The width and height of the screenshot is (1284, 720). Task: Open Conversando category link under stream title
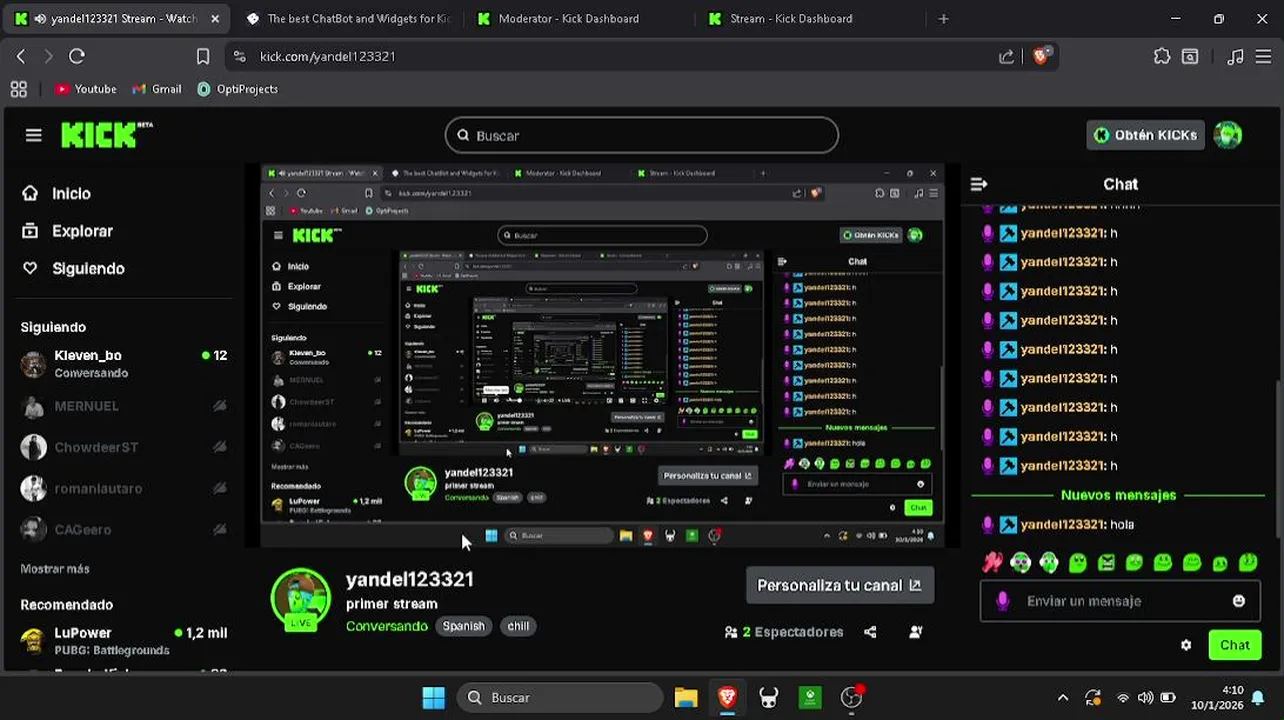pos(387,626)
